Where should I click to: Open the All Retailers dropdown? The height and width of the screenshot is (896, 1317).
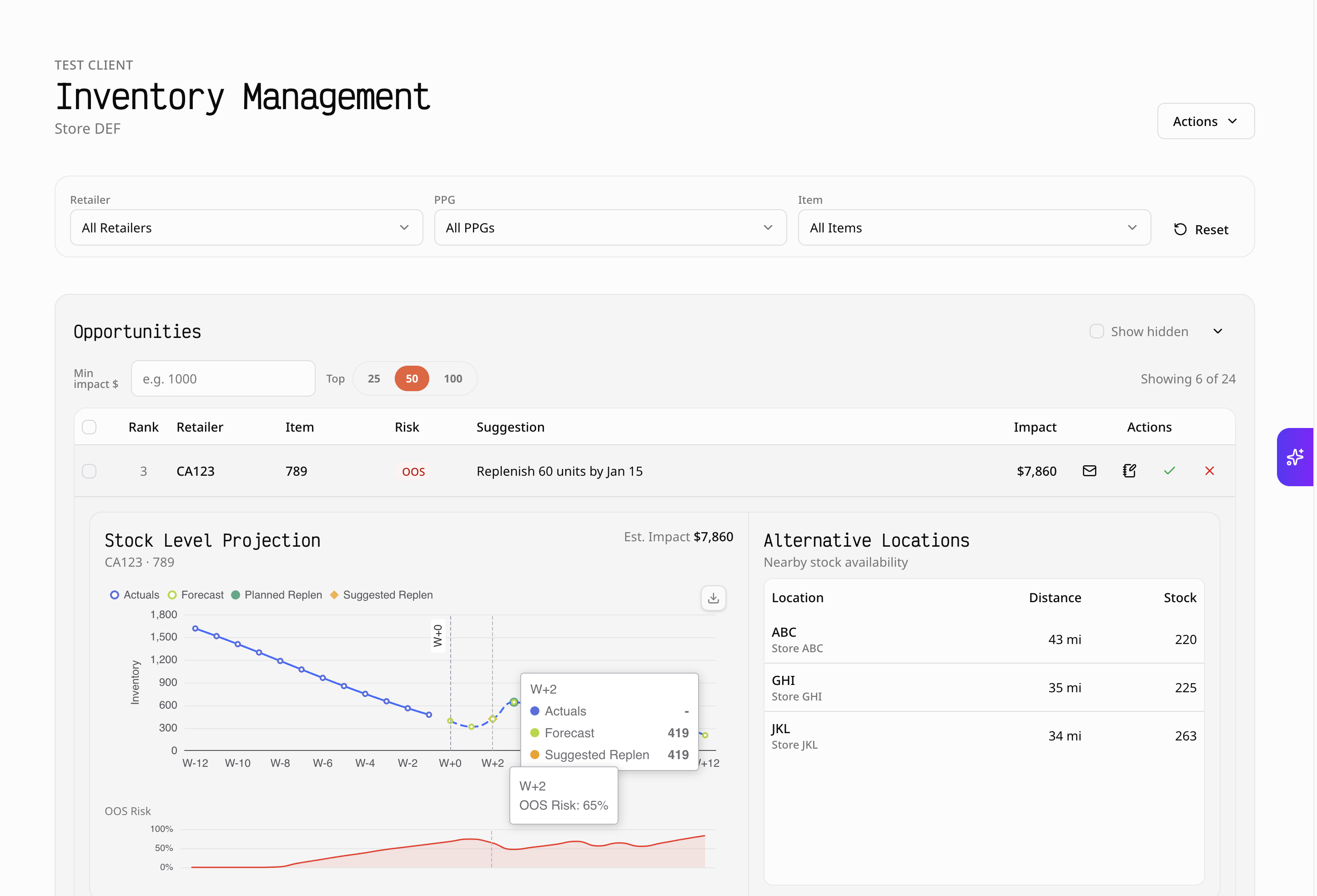pyautogui.click(x=246, y=228)
